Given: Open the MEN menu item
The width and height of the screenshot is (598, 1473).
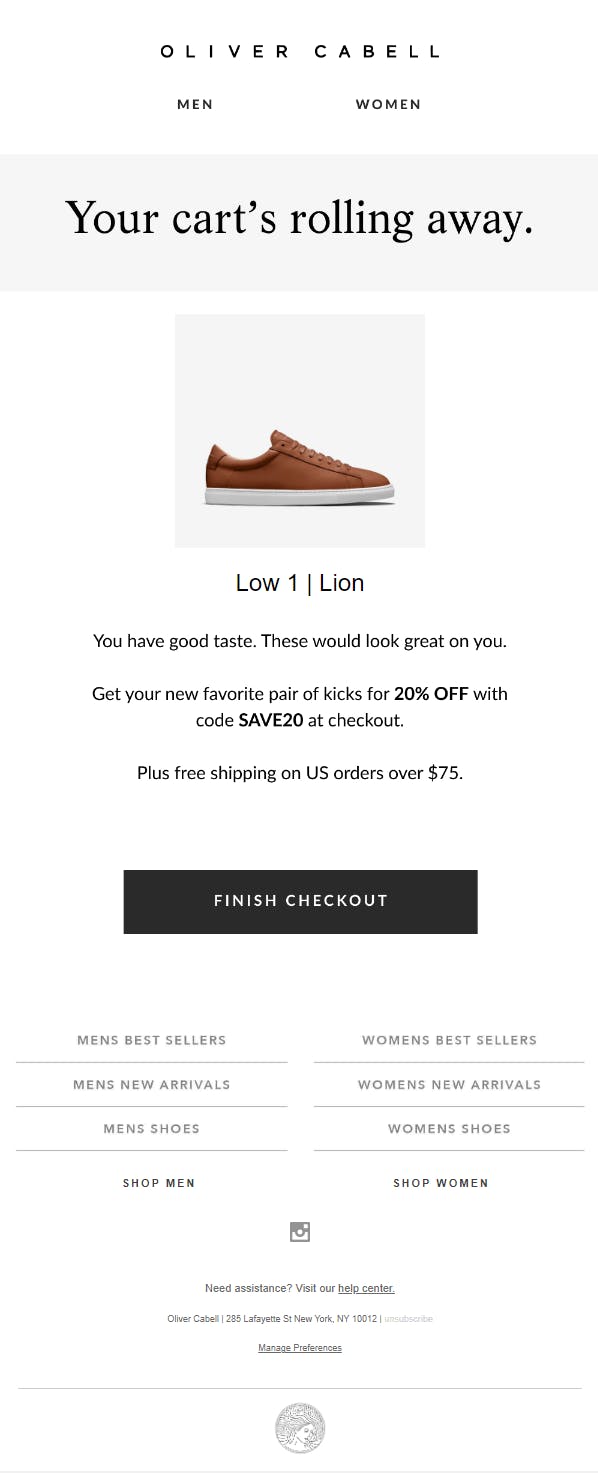Looking at the screenshot, I should tap(195, 104).
